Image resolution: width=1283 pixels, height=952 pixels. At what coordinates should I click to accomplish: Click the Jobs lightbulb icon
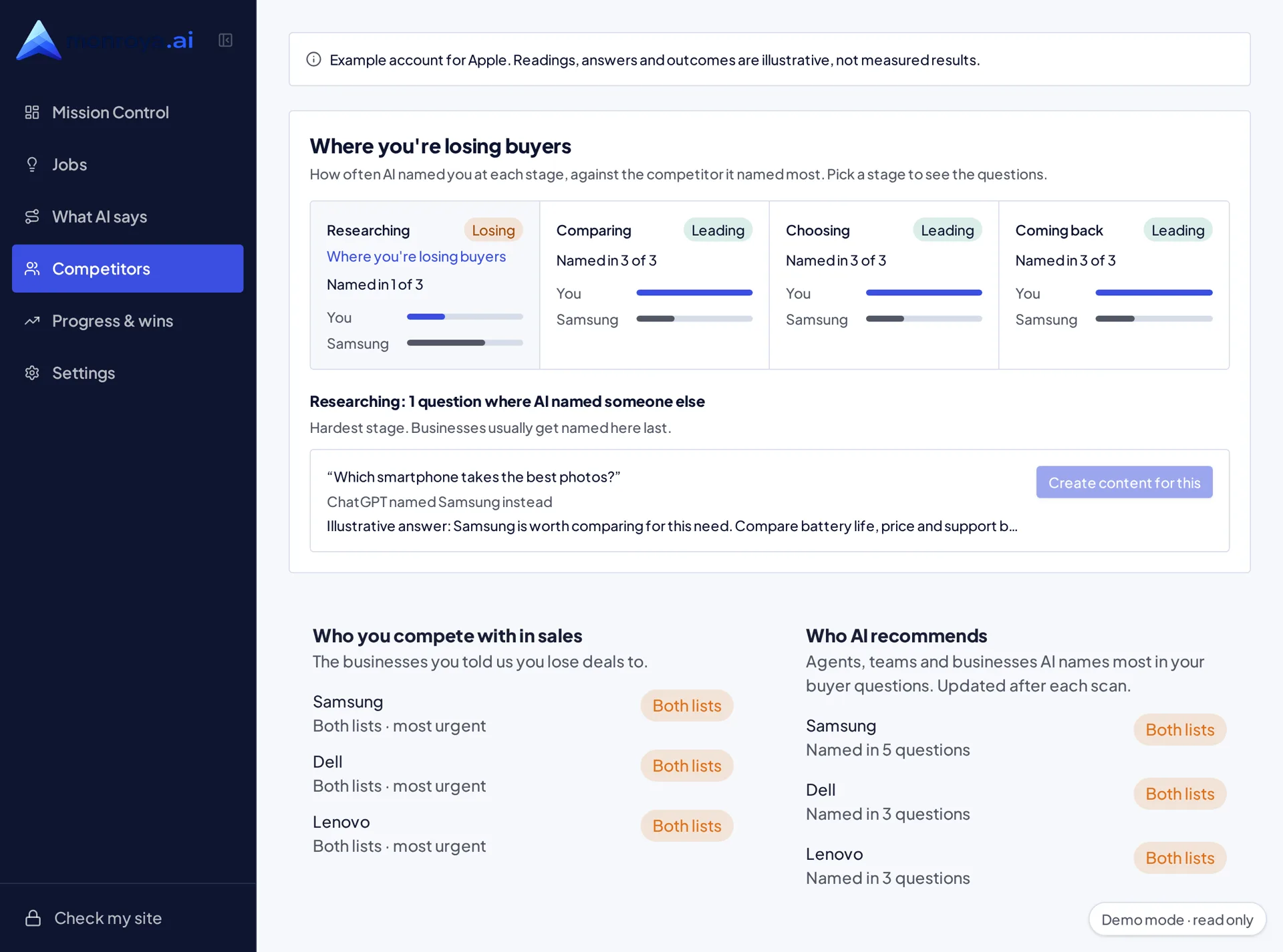tap(32, 164)
